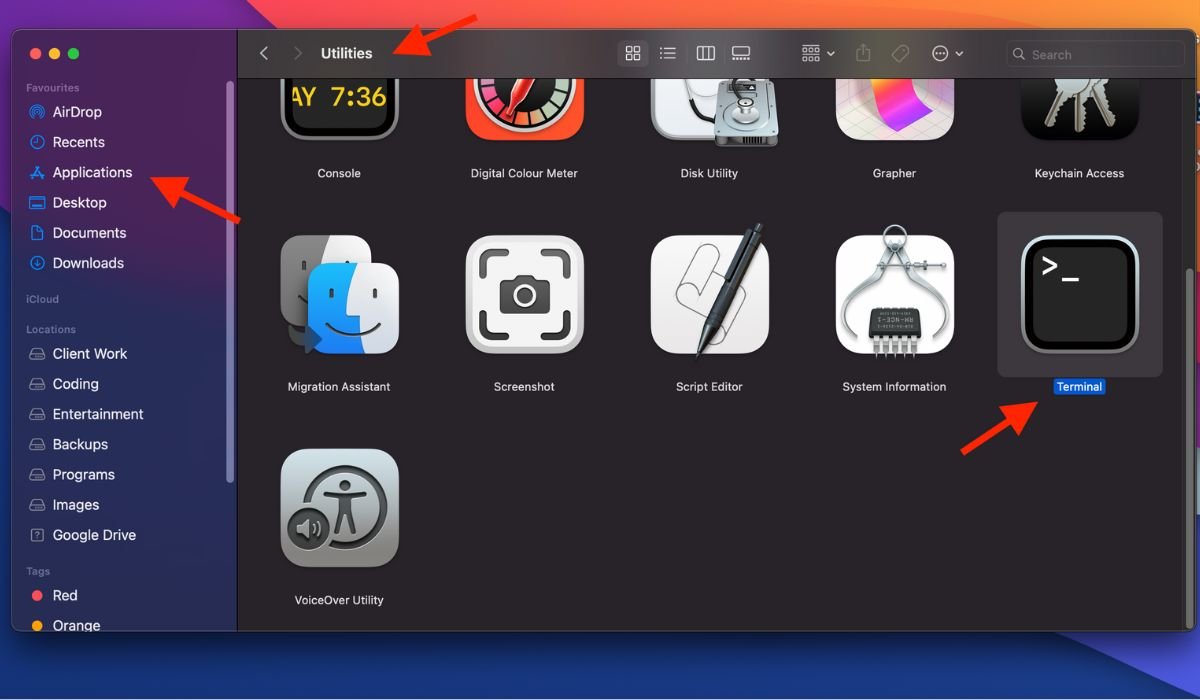Image resolution: width=1200 pixels, height=700 pixels.
Task: Select the Grapher app icon
Action: click(x=894, y=109)
